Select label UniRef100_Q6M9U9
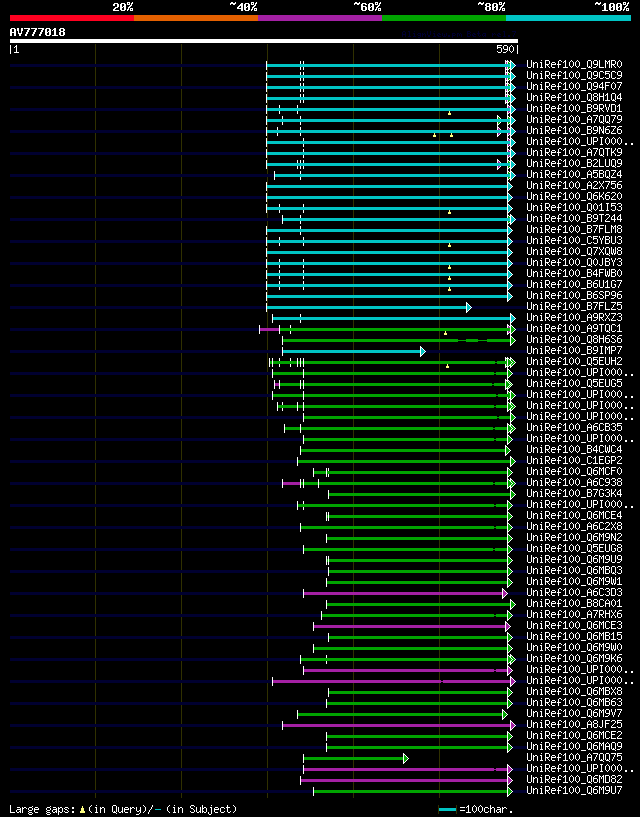The width and height of the screenshot is (640, 817). click(574, 560)
